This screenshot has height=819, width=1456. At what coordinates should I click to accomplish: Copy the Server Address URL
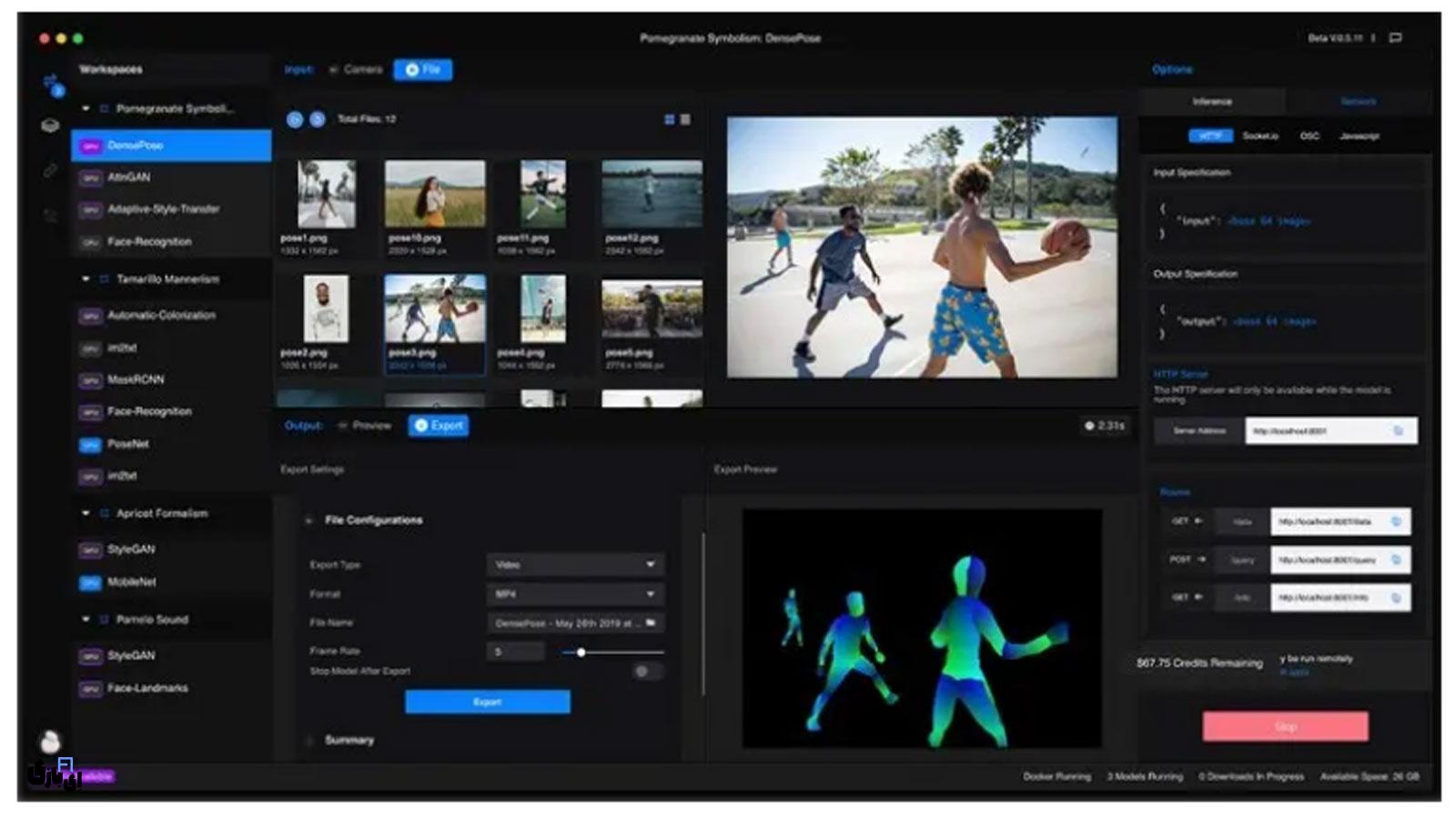tap(1399, 430)
